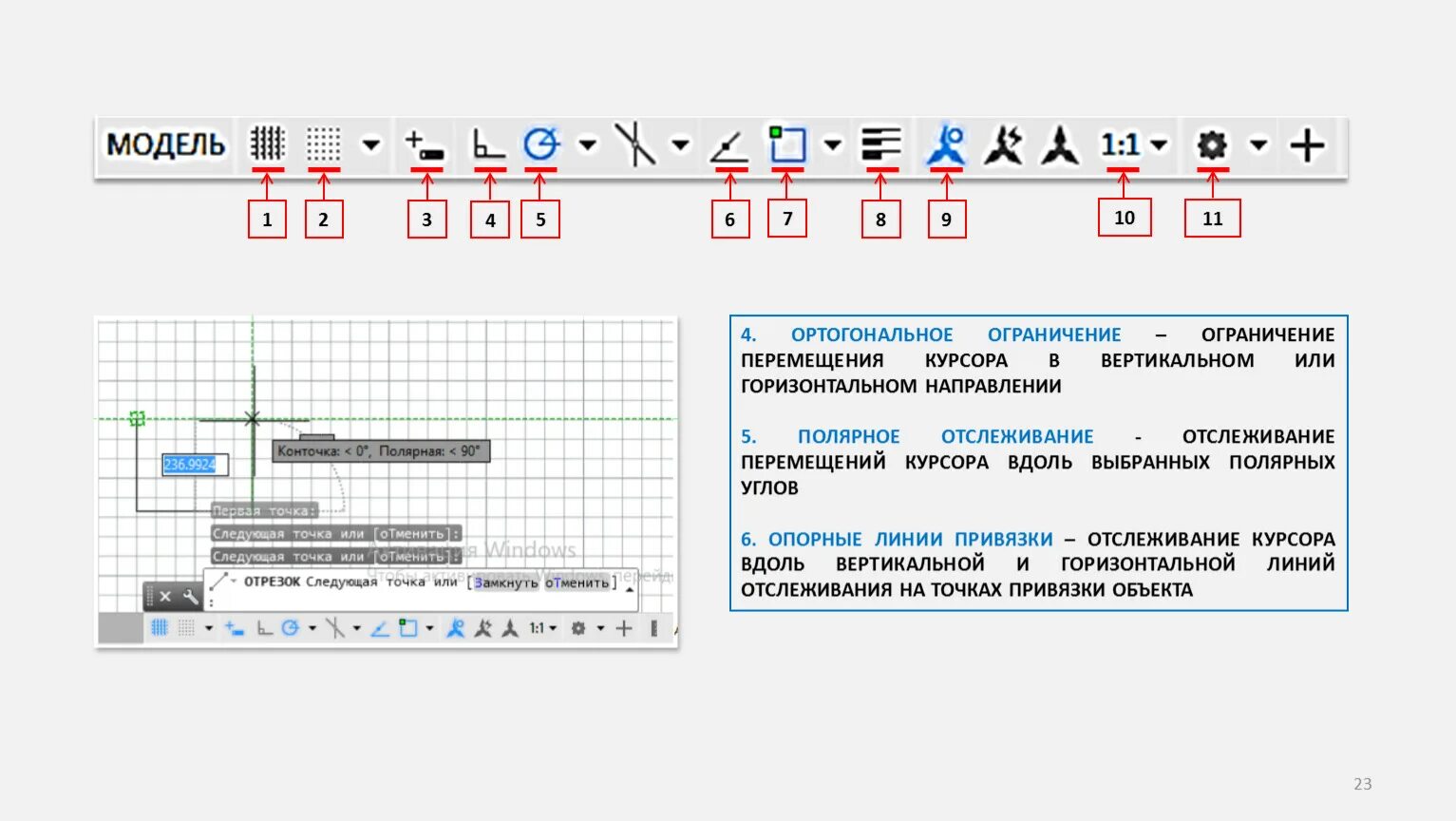Viewport: 1456px width, 821px height.
Task: Click plain annotation scale icon in large status bar
Action: click(x=1060, y=145)
